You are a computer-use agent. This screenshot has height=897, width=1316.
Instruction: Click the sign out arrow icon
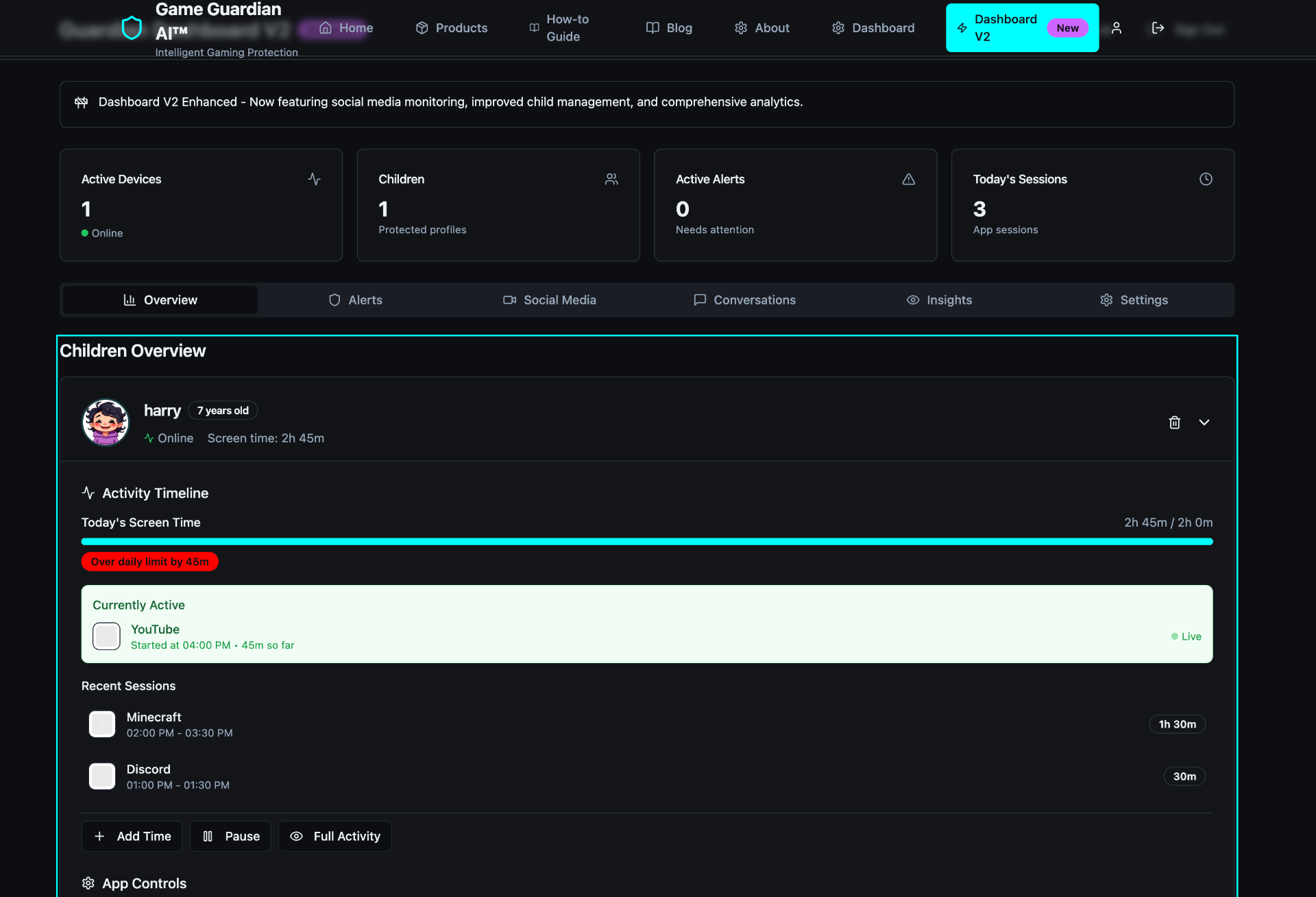tap(1158, 28)
